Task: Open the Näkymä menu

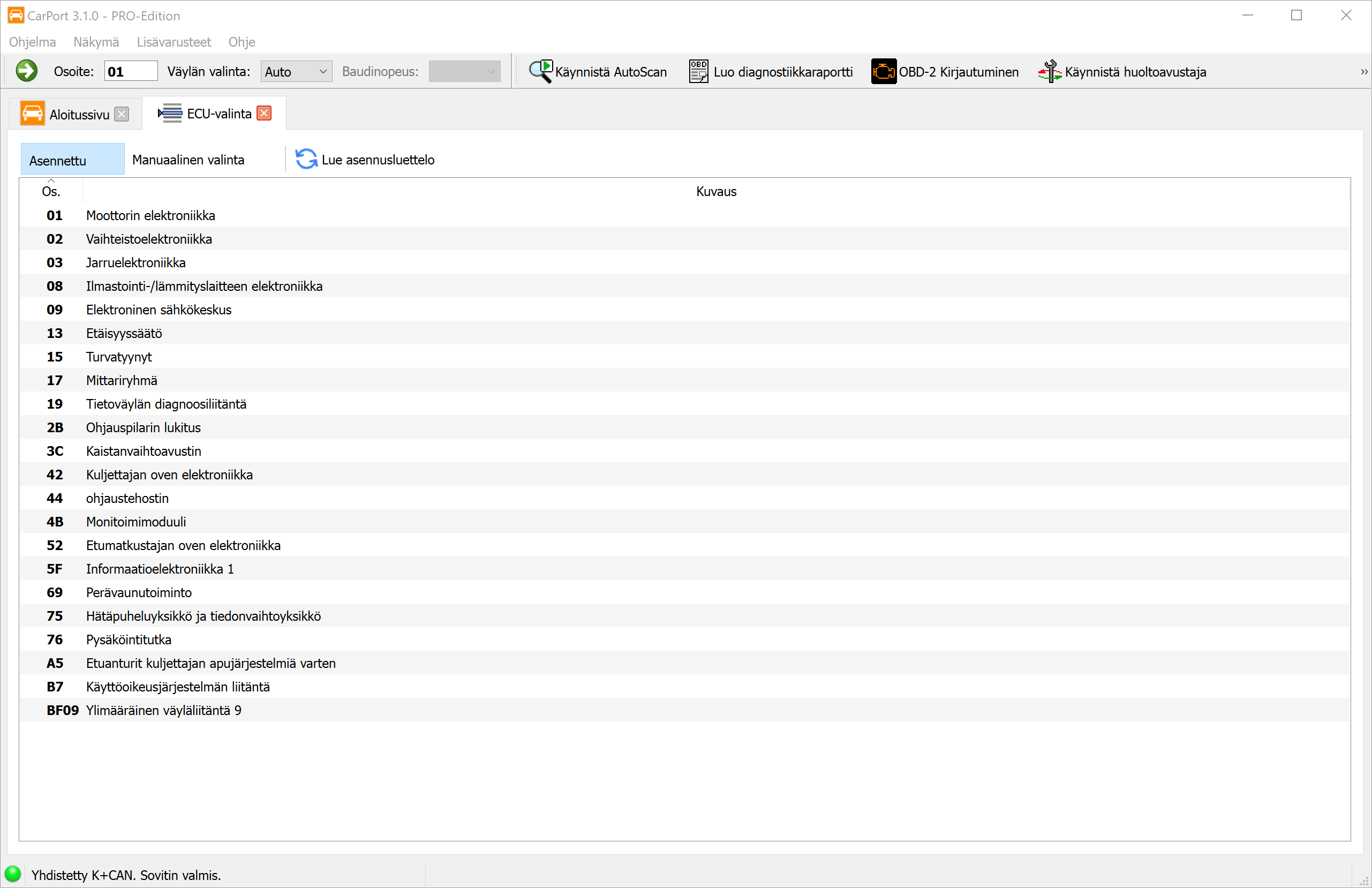Action: (x=96, y=42)
